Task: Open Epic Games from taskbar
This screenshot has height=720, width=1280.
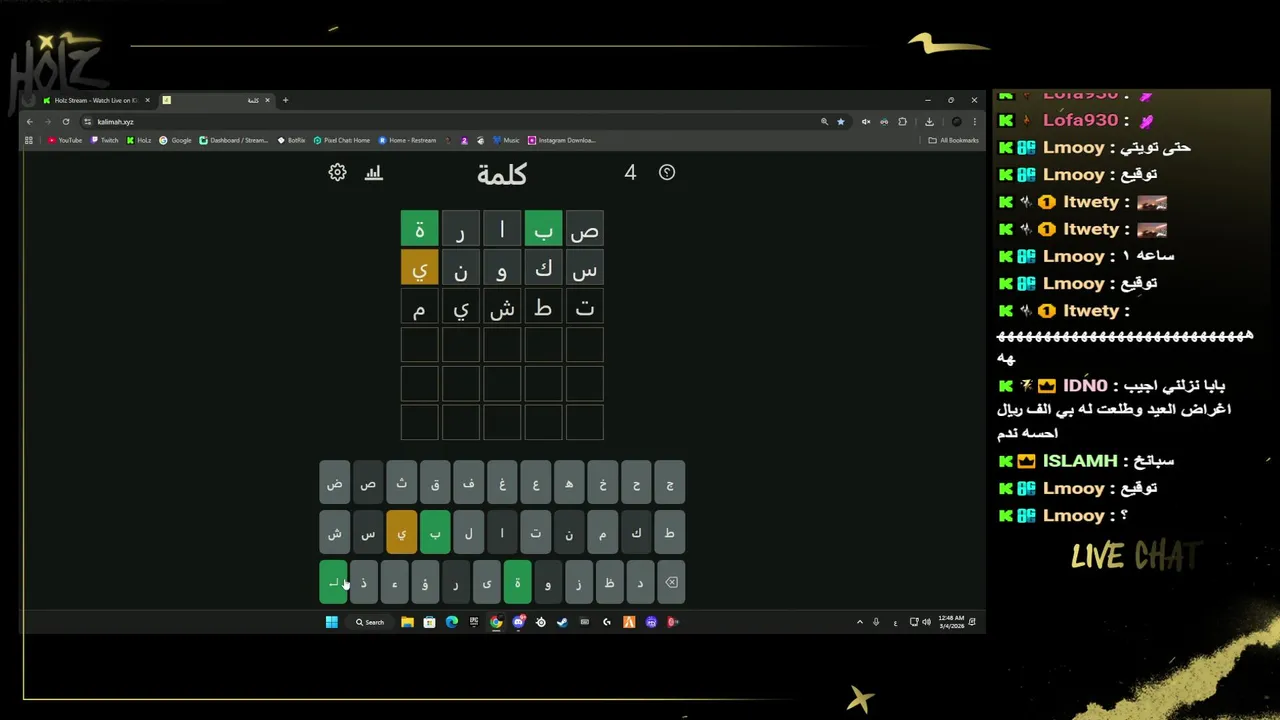Action: [x=473, y=622]
